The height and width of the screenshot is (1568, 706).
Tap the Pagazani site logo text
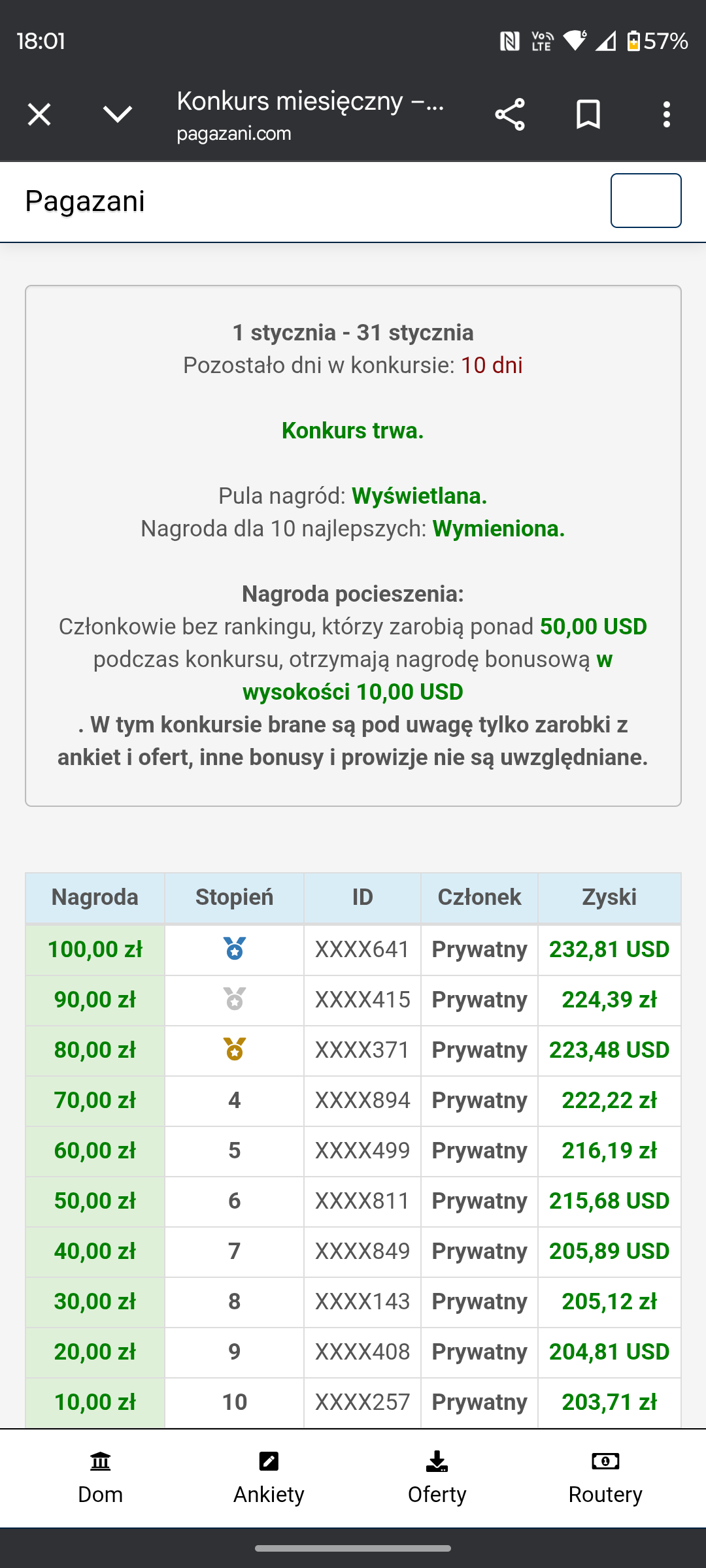pos(85,201)
